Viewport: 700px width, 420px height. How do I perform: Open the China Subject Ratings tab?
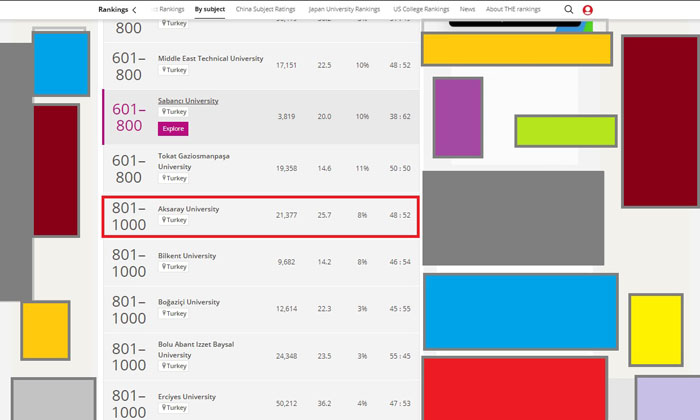tap(266, 9)
